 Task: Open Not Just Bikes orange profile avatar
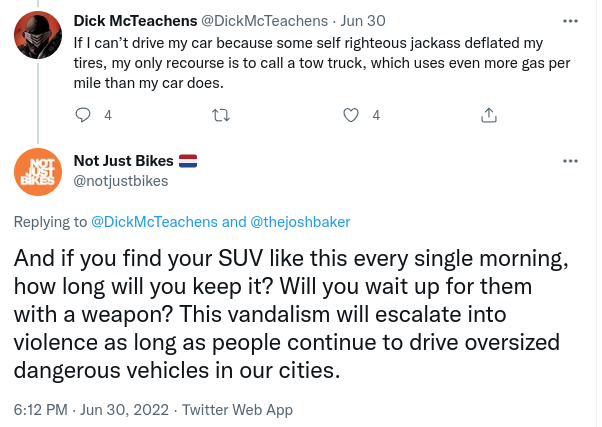(x=38, y=172)
